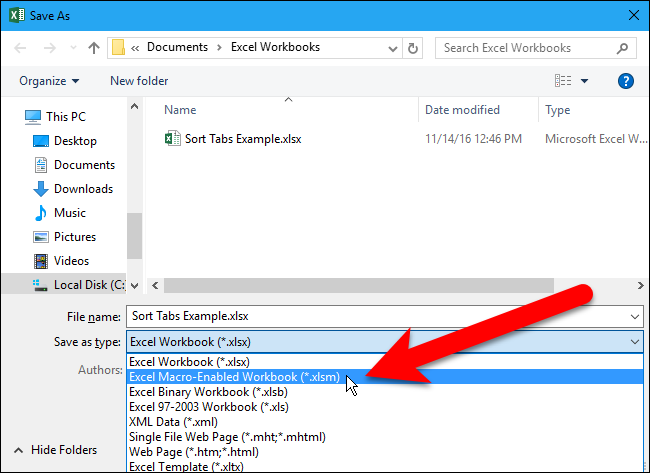Open the help question mark icon
This screenshot has height=473, width=650.
click(626, 81)
